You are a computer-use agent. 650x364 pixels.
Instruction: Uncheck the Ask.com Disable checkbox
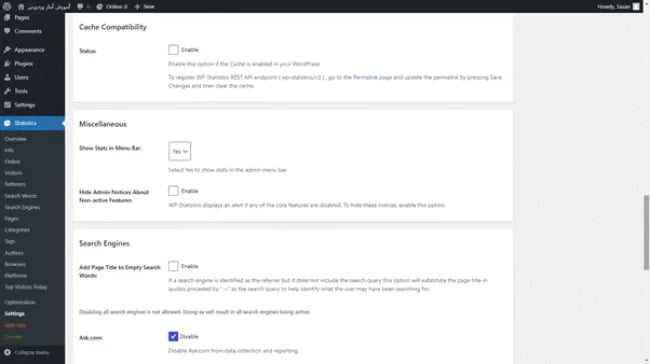click(173, 336)
